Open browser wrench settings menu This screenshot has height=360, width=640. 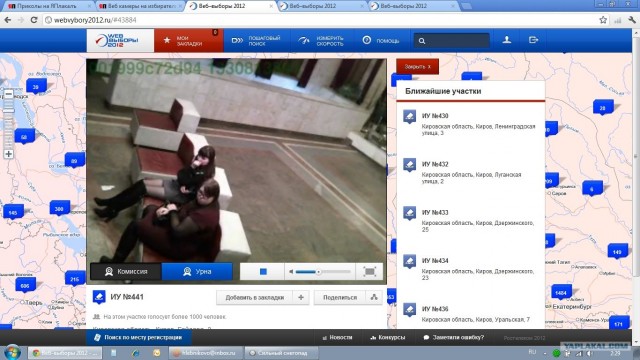click(632, 20)
